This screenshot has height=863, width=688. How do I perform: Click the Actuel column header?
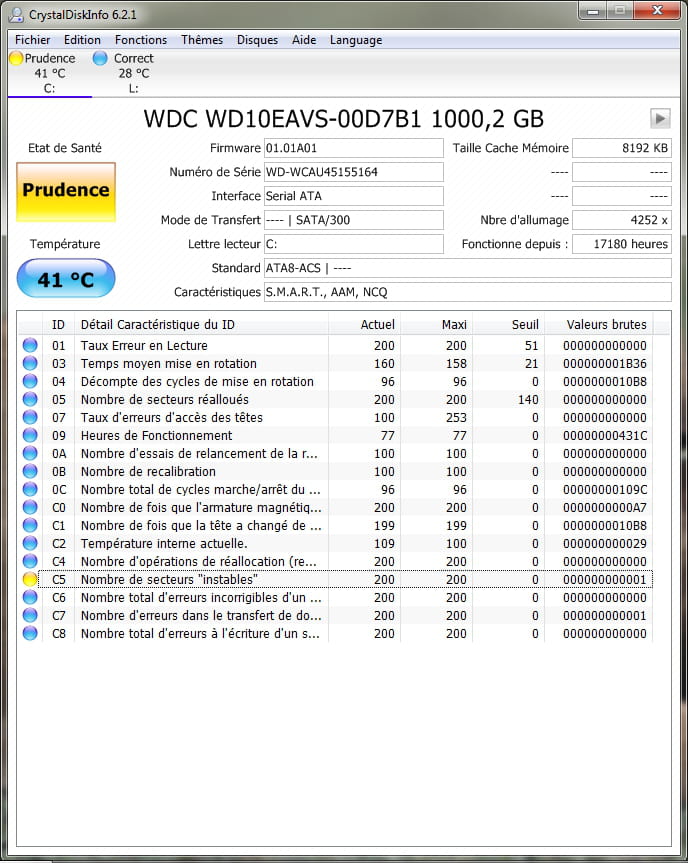(x=364, y=325)
